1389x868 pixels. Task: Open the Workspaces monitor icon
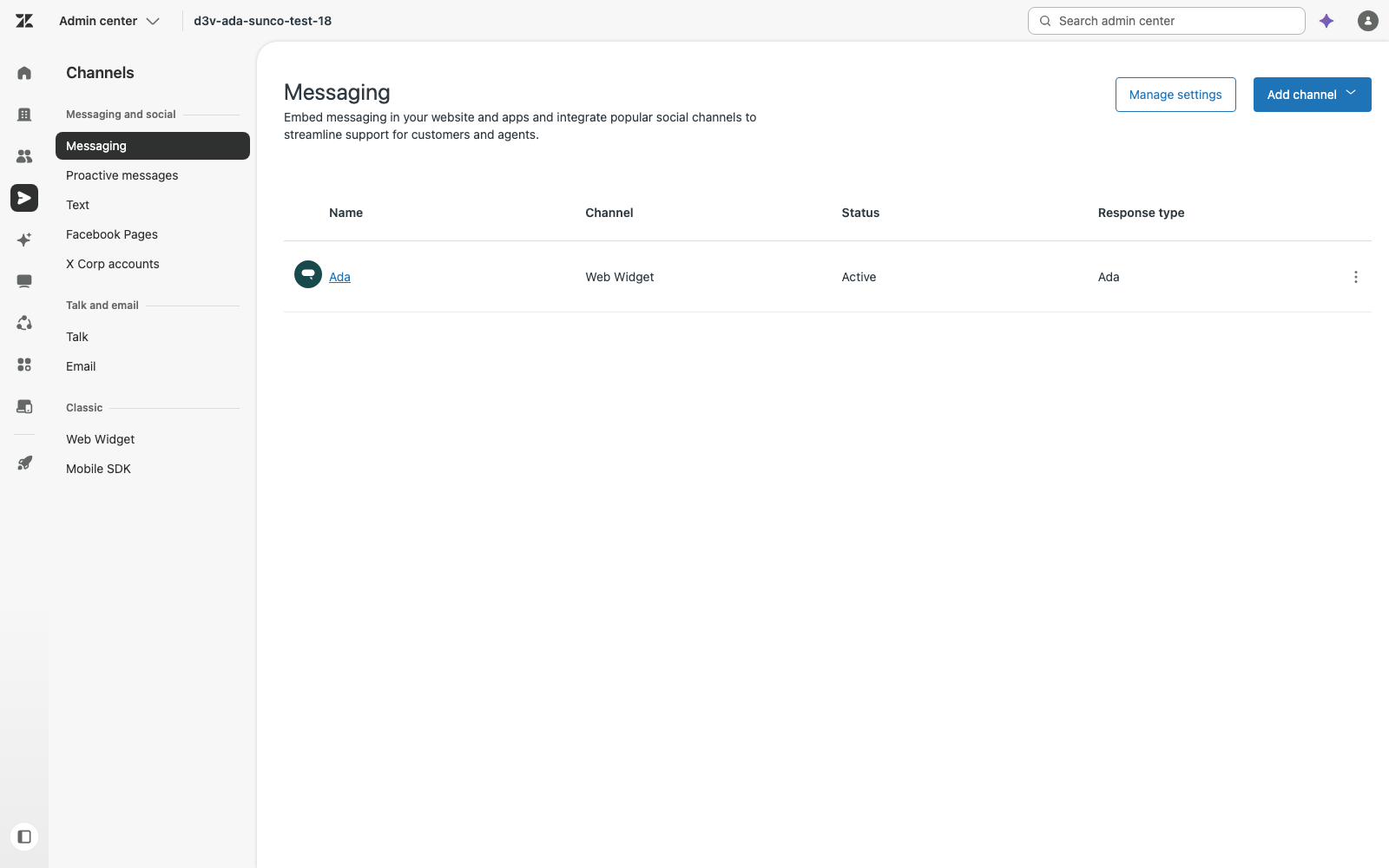click(24, 281)
